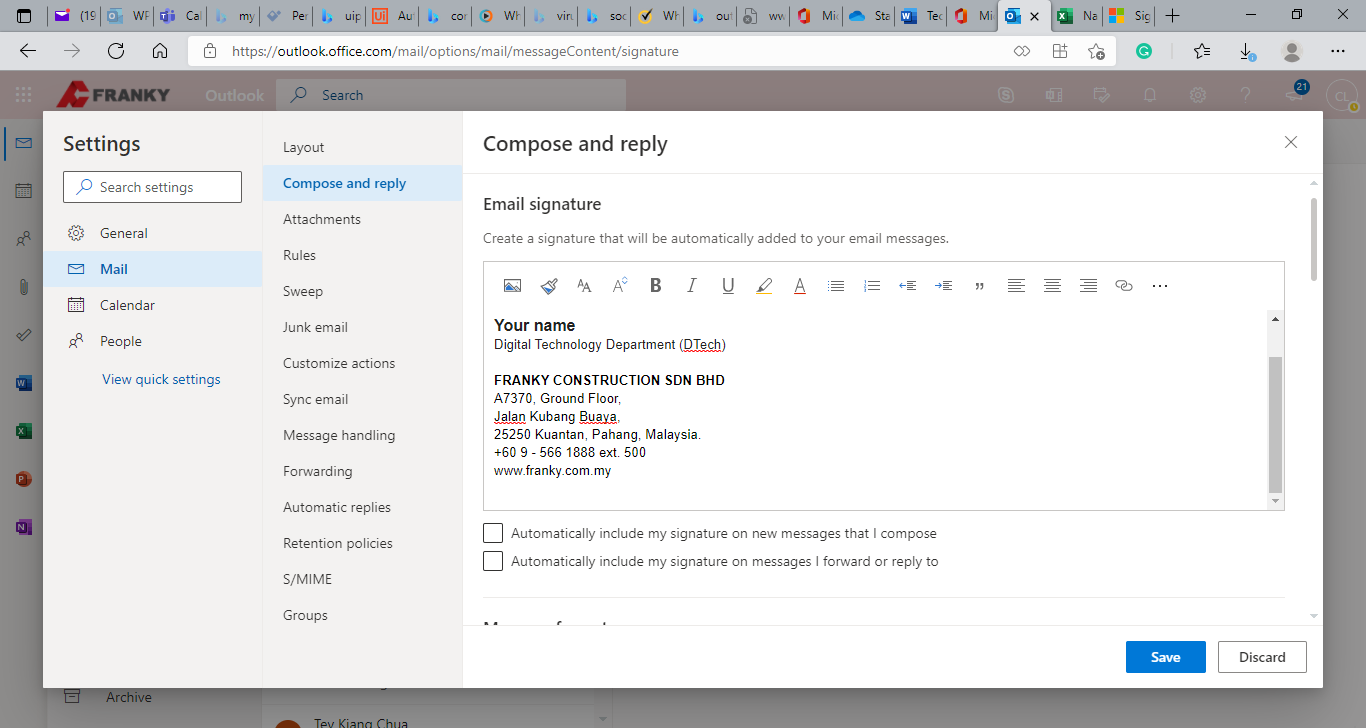
Task: Click View quick settings link
Action: coord(161,379)
